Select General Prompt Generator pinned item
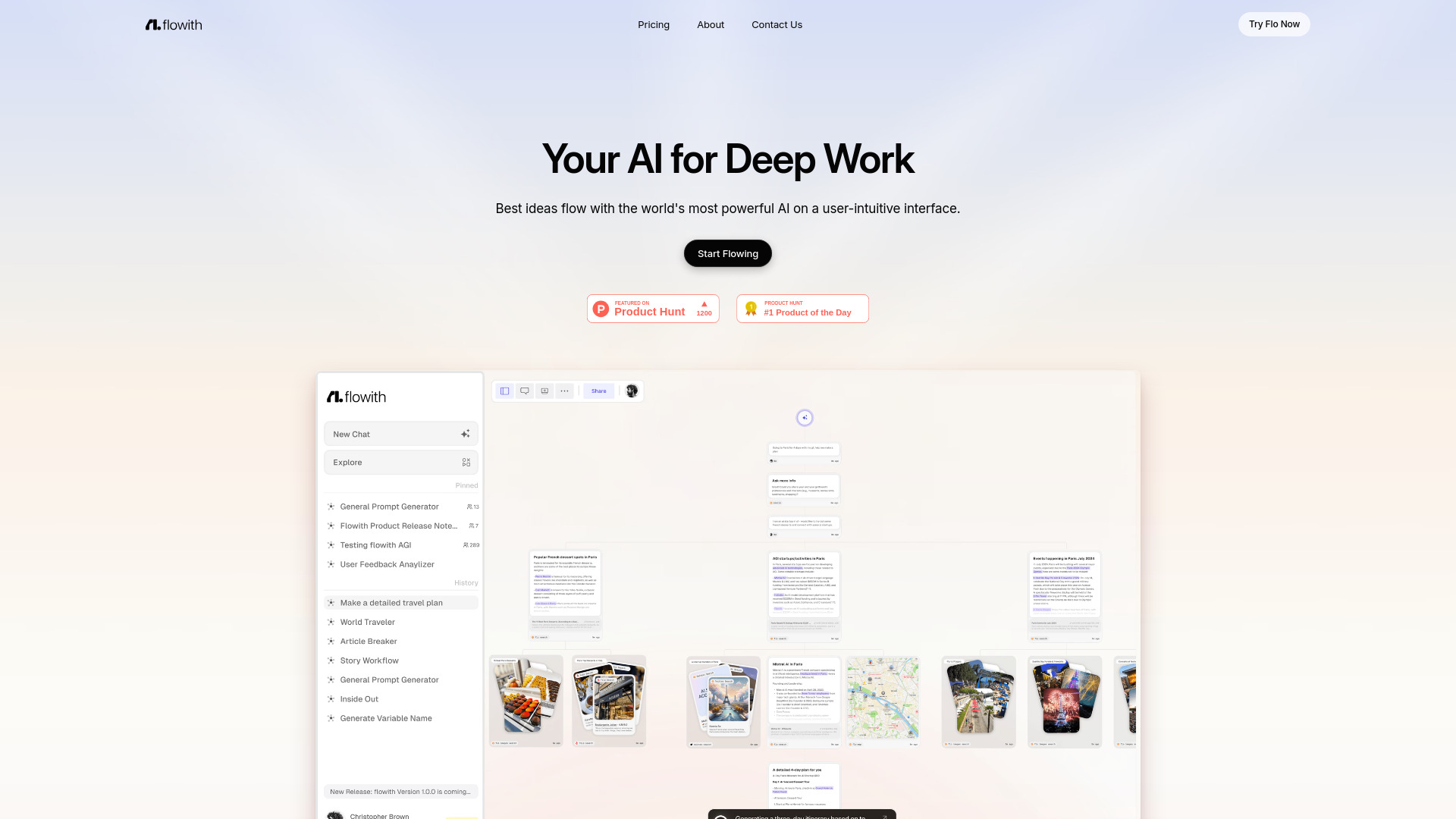The width and height of the screenshot is (1456, 819). point(389,506)
